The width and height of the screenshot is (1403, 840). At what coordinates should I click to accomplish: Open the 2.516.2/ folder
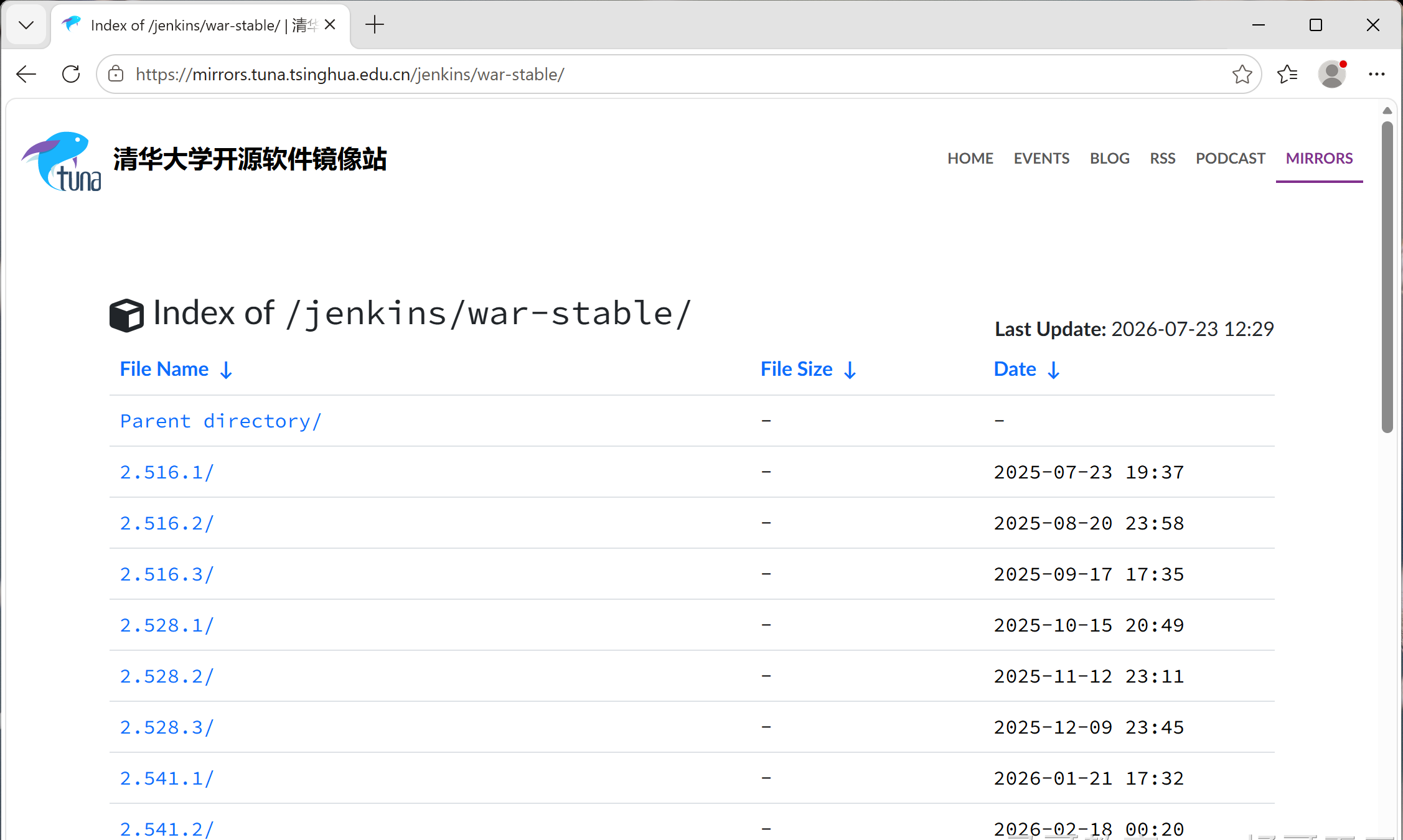pyautogui.click(x=167, y=523)
